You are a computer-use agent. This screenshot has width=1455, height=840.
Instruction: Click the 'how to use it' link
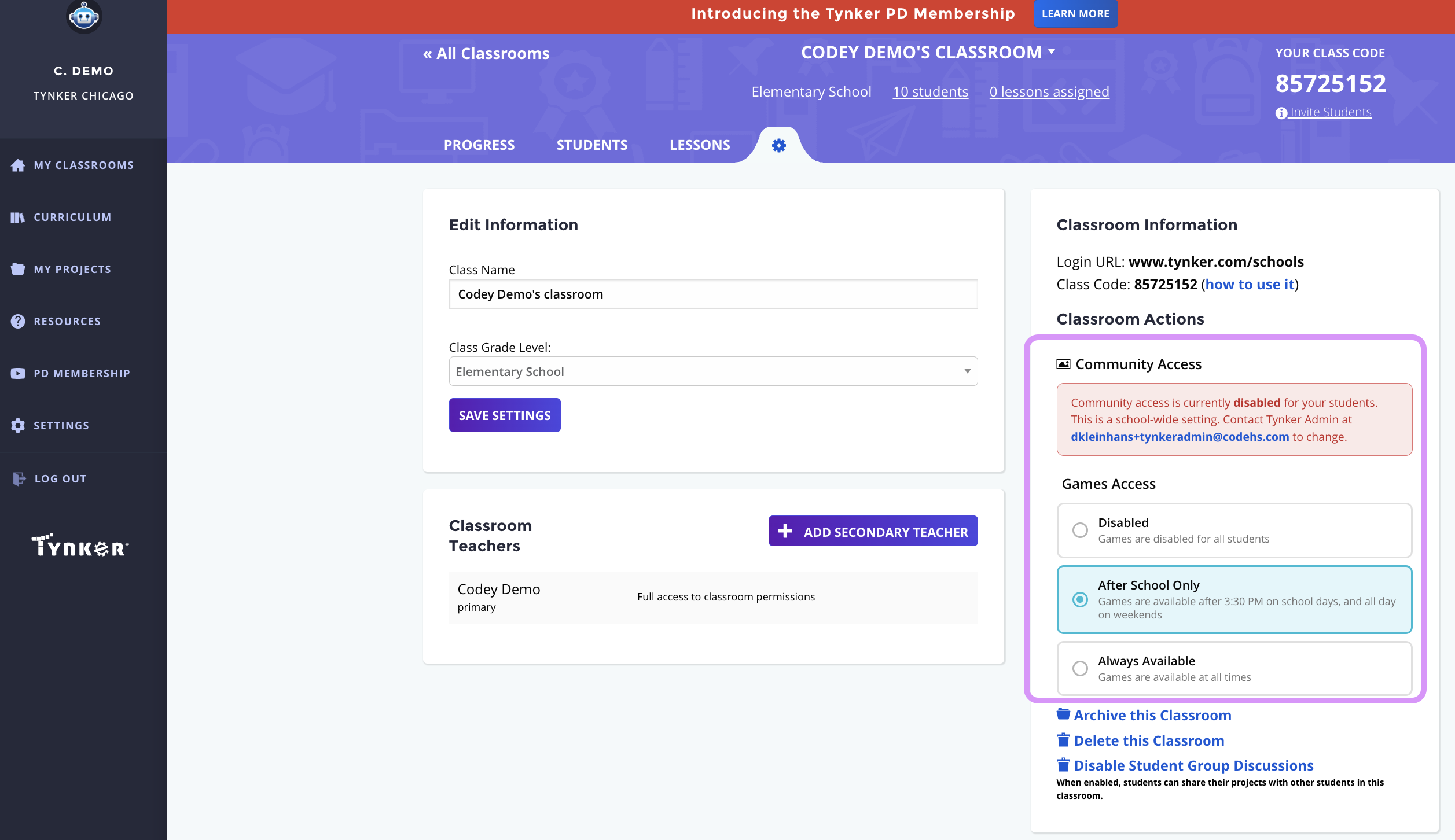tap(1250, 285)
